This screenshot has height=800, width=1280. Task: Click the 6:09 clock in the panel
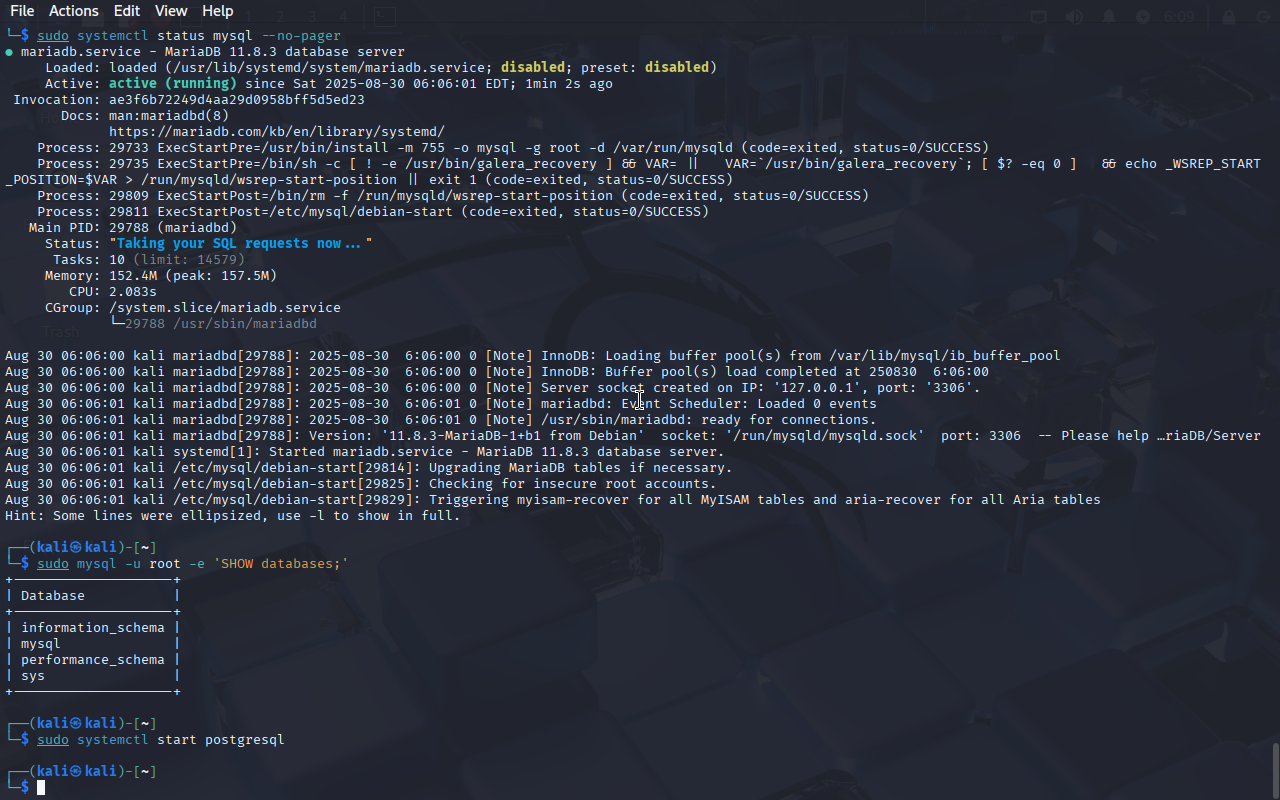pos(1180,17)
